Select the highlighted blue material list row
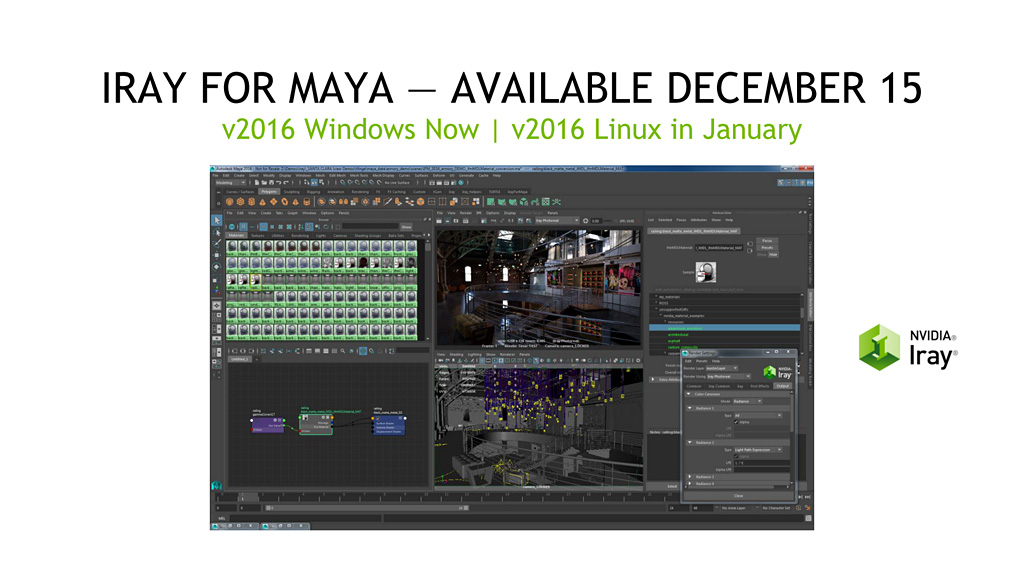Viewport: 1024px width, 576px height. [724, 328]
